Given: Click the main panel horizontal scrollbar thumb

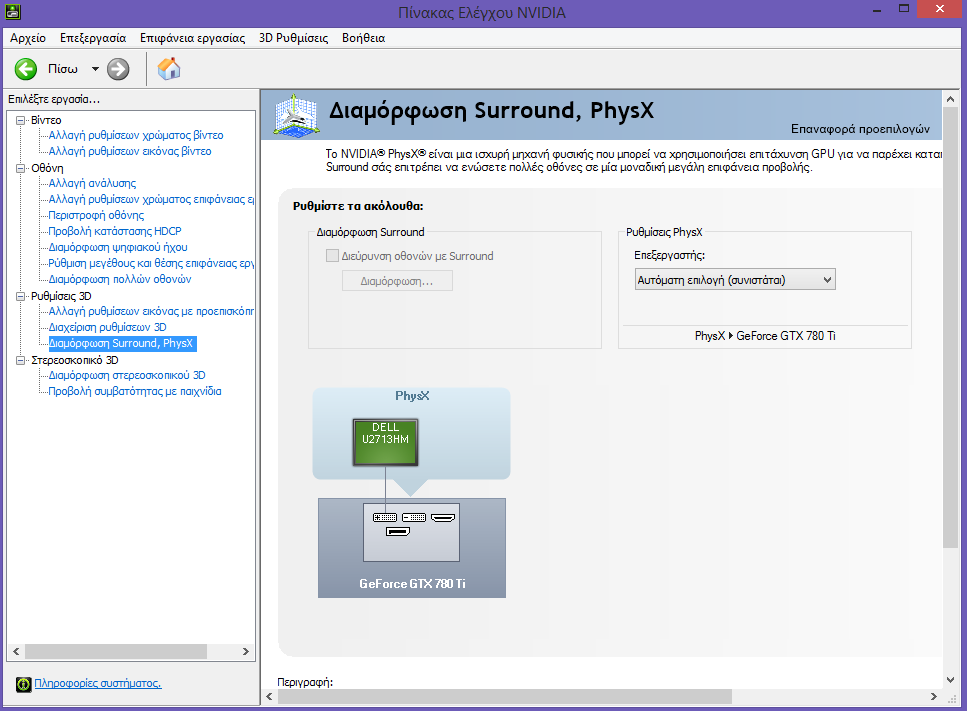Looking at the screenshot, I should (x=504, y=697).
